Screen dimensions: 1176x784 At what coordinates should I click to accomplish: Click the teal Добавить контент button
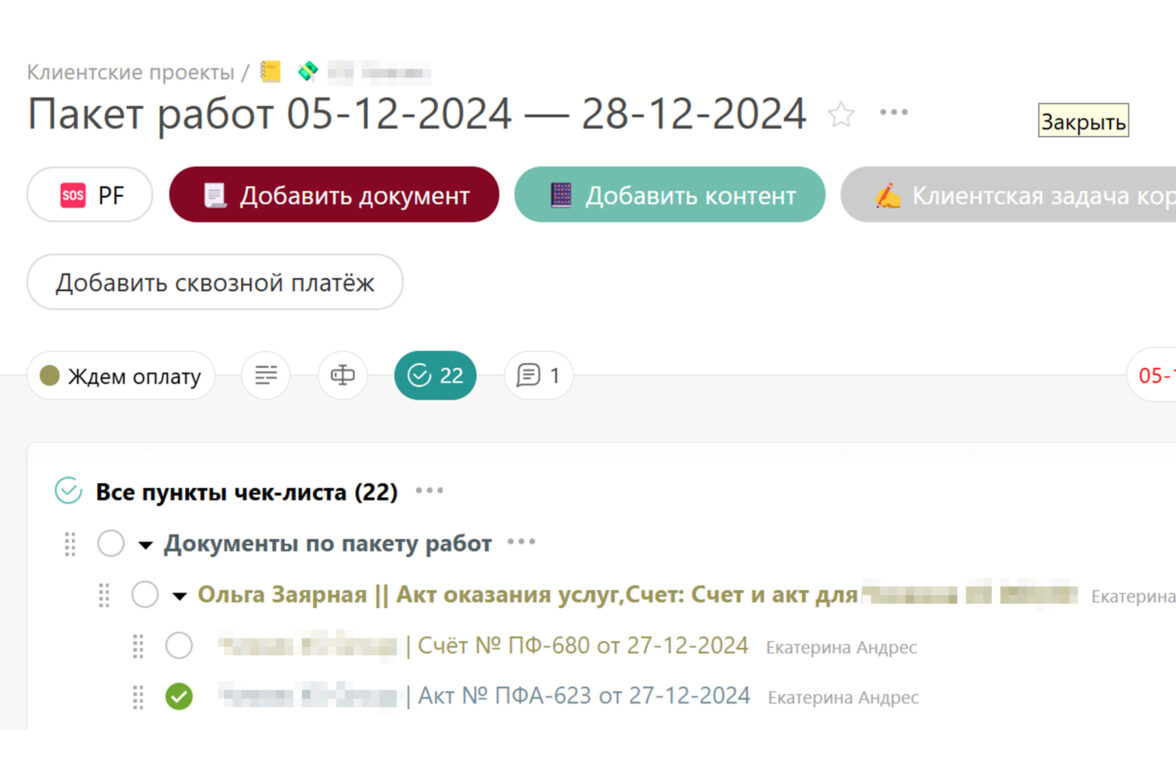click(670, 194)
